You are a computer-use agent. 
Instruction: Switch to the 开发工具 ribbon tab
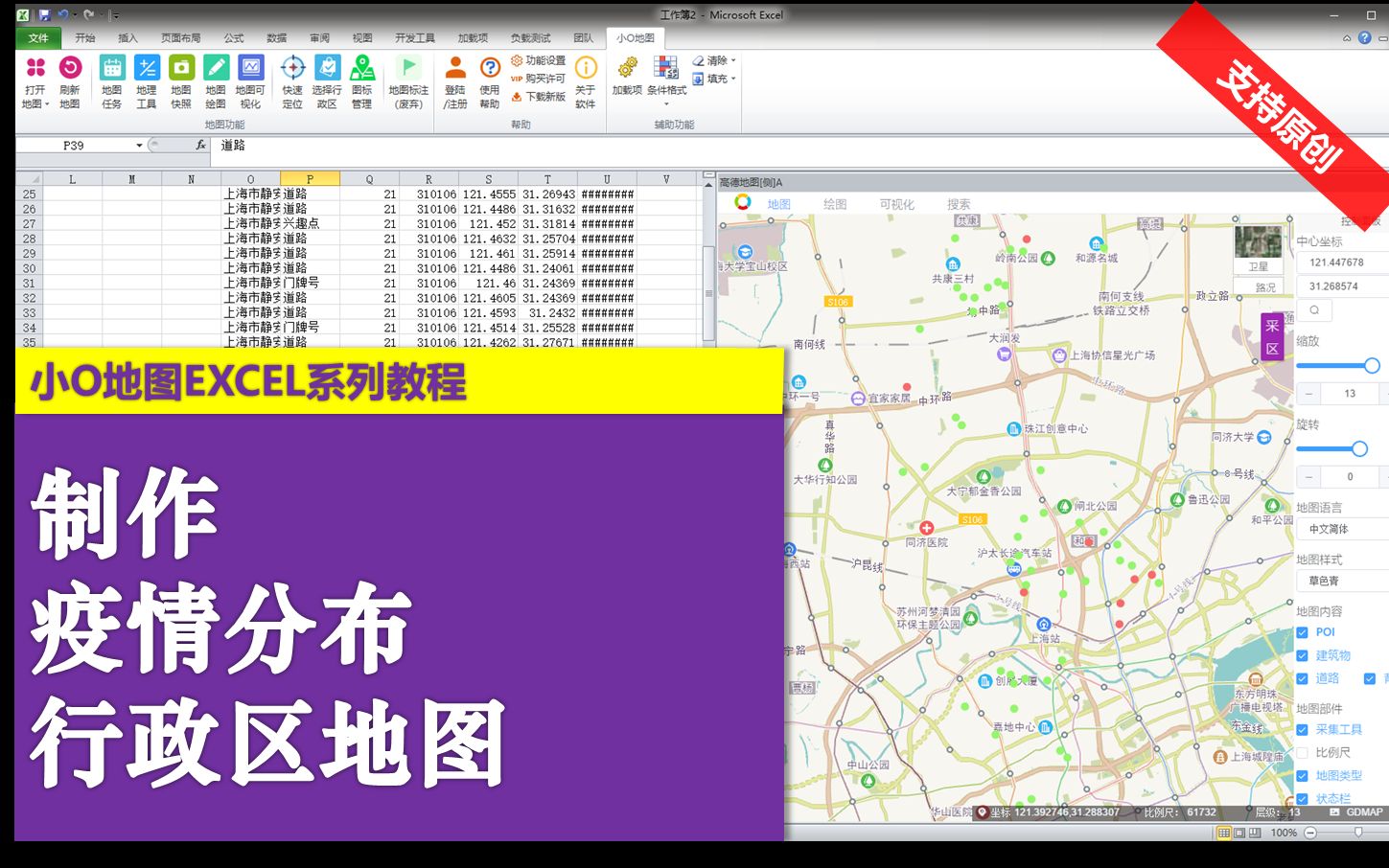click(x=415, y=38)
